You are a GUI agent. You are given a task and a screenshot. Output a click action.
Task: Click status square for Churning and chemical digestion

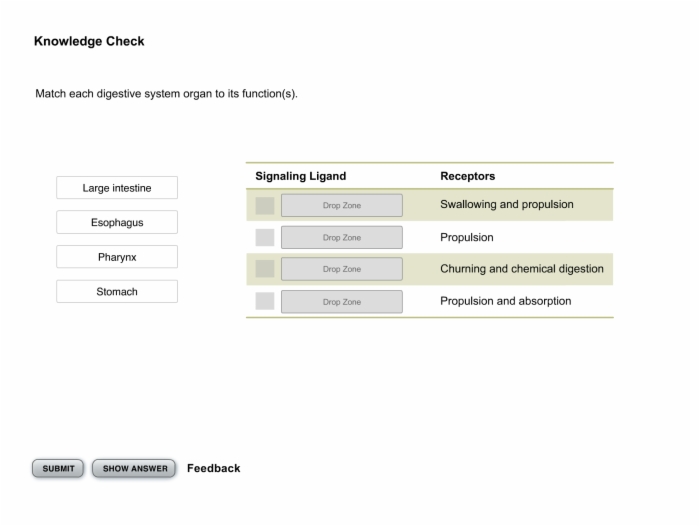click(x=265, y=269)
